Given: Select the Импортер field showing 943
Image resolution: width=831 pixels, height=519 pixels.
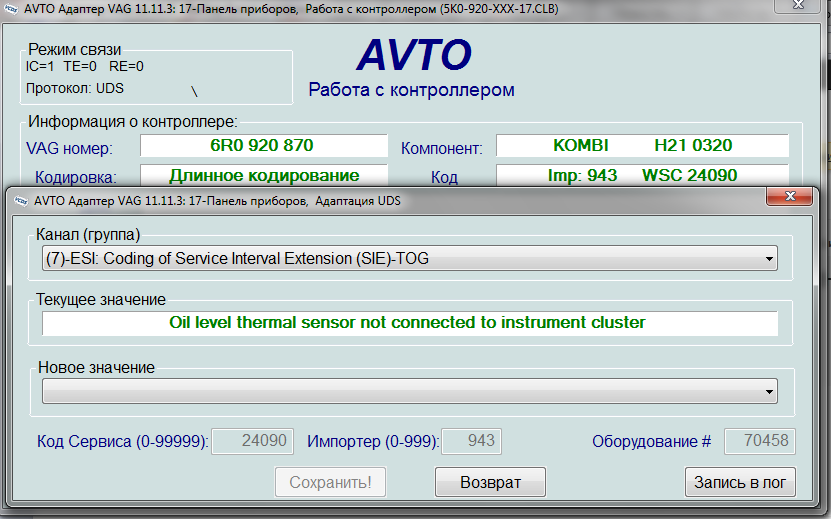Looking at the screenshot, I should pyautogui.click(x=471, y=440).
